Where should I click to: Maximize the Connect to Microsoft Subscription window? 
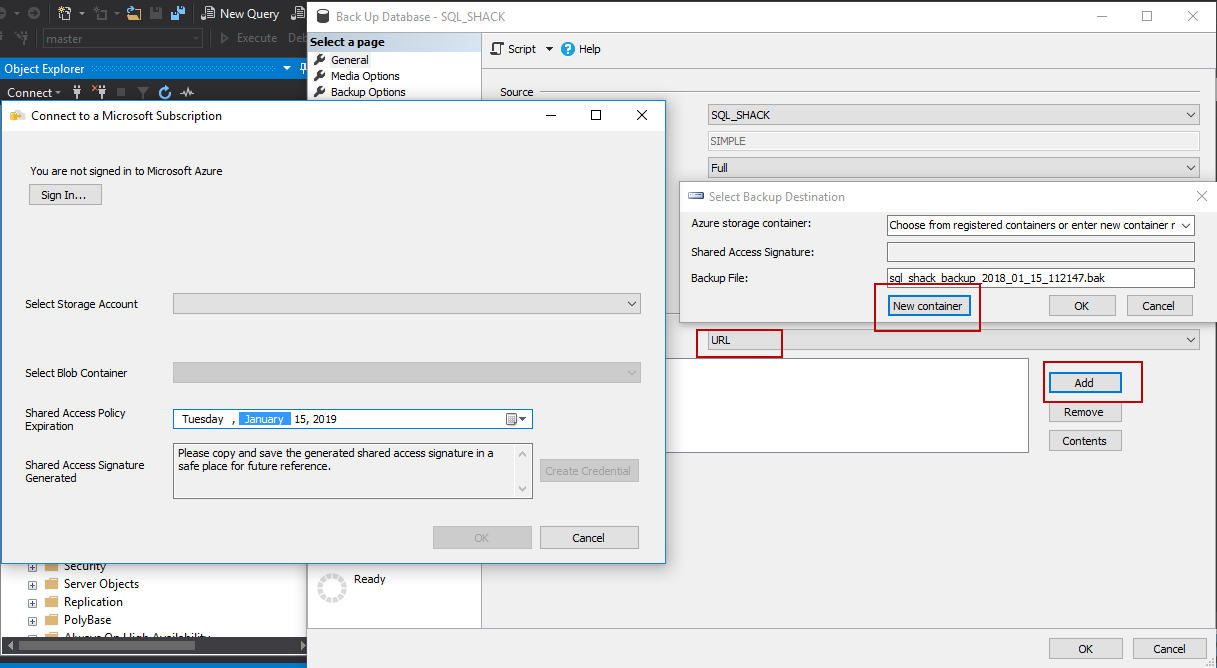click(x=596, y=115)
